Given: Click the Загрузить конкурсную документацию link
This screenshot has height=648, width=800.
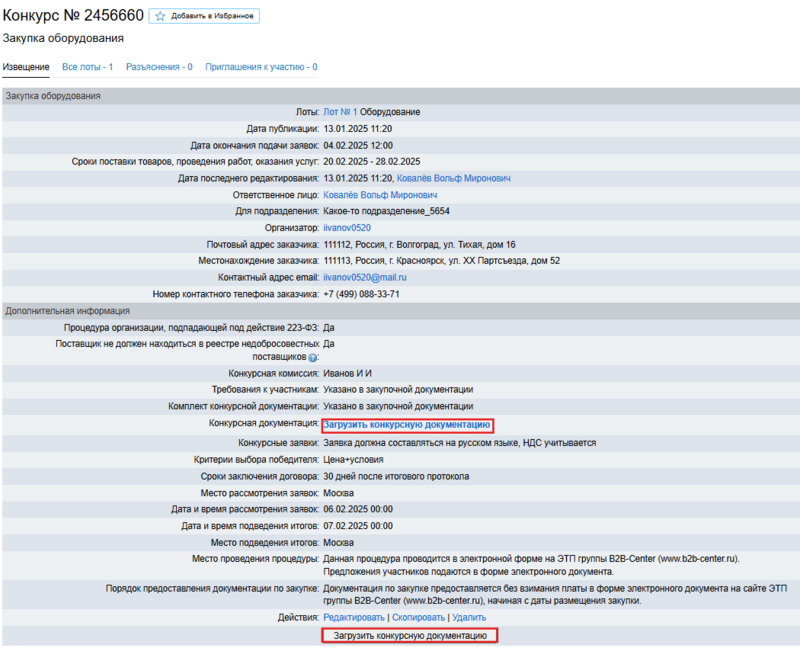Looking at the screenshot, I should pos(407,425).
